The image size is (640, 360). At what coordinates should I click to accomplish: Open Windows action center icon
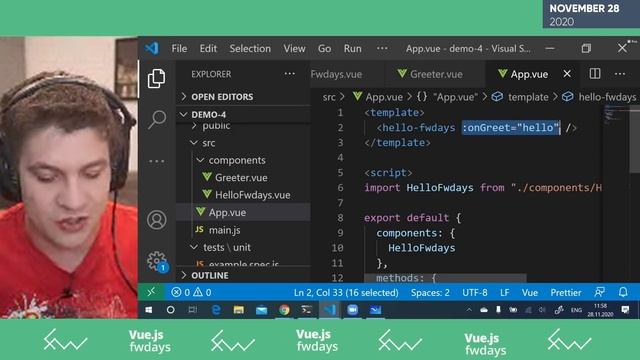tap(625, 310)
